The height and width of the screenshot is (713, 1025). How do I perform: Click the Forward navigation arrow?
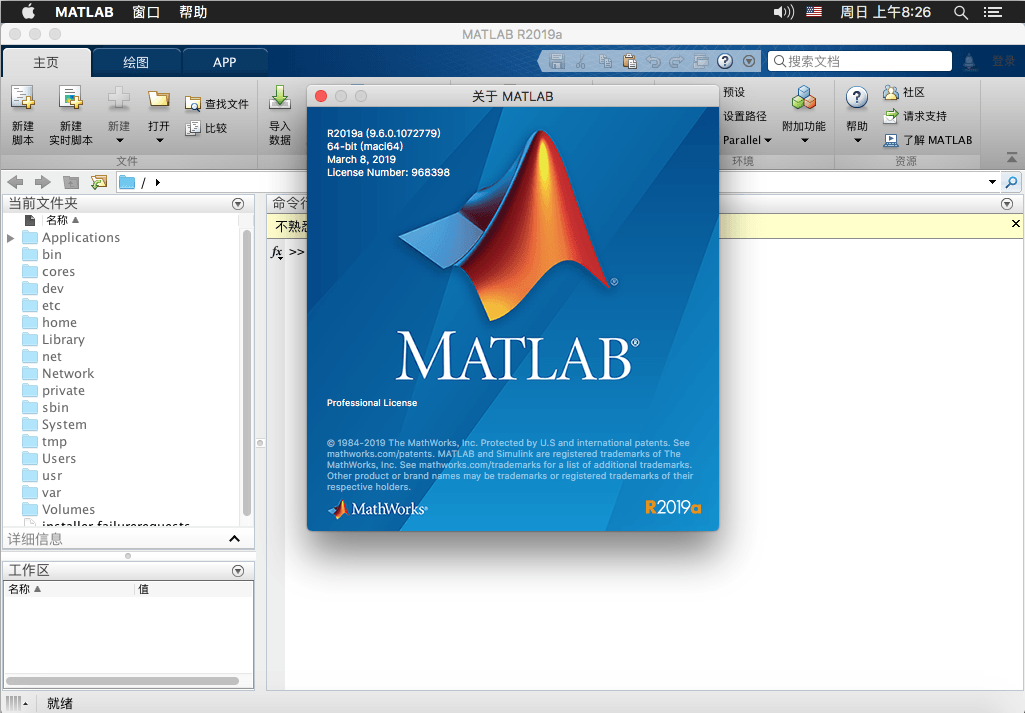[x=42, y=182]
